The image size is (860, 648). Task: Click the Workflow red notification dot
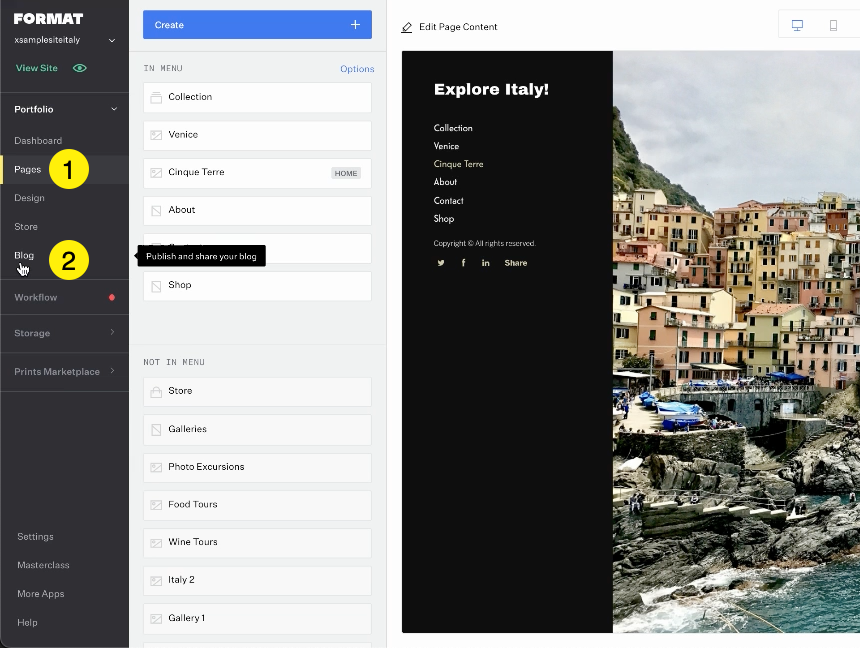point(112,297)
